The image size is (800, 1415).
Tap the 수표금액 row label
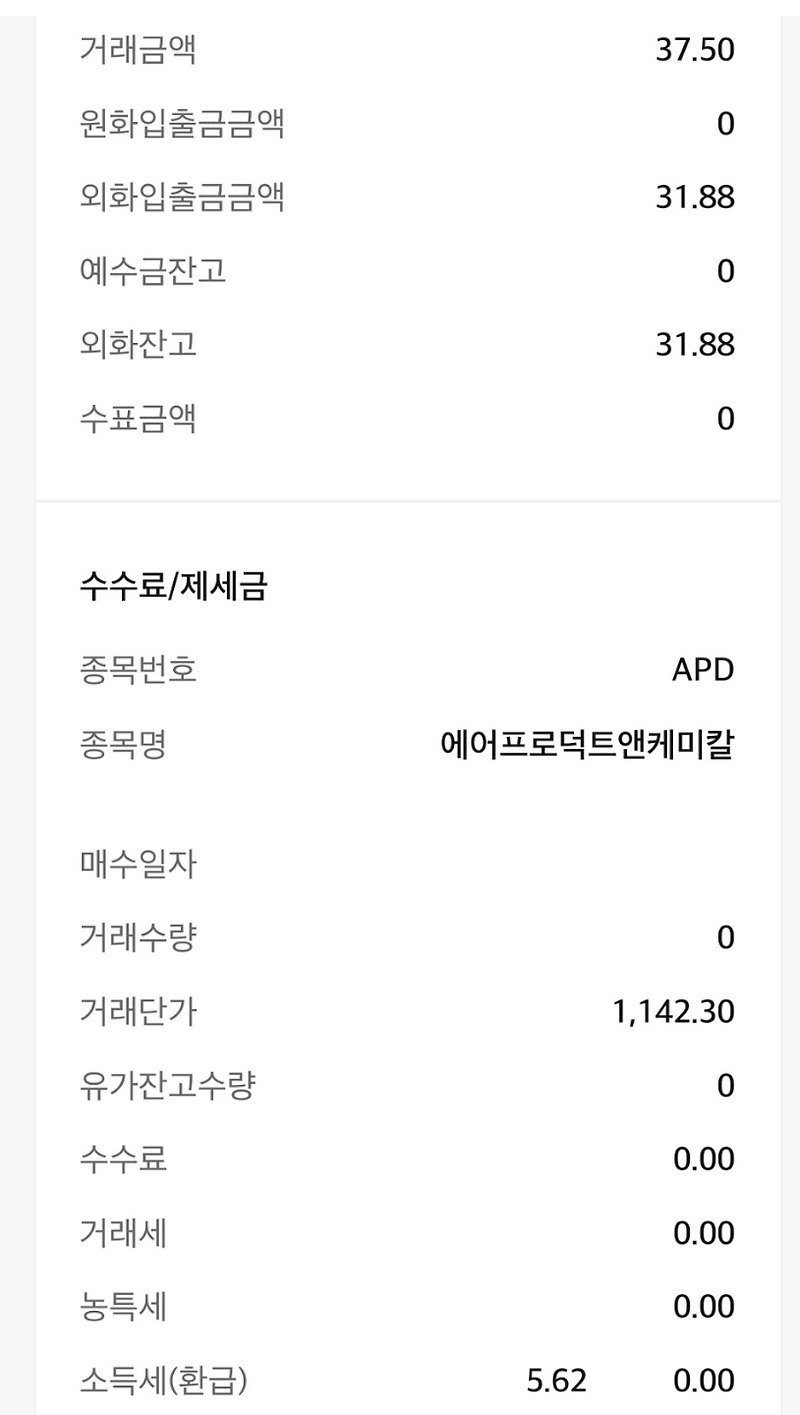click(x=138, y=419)
